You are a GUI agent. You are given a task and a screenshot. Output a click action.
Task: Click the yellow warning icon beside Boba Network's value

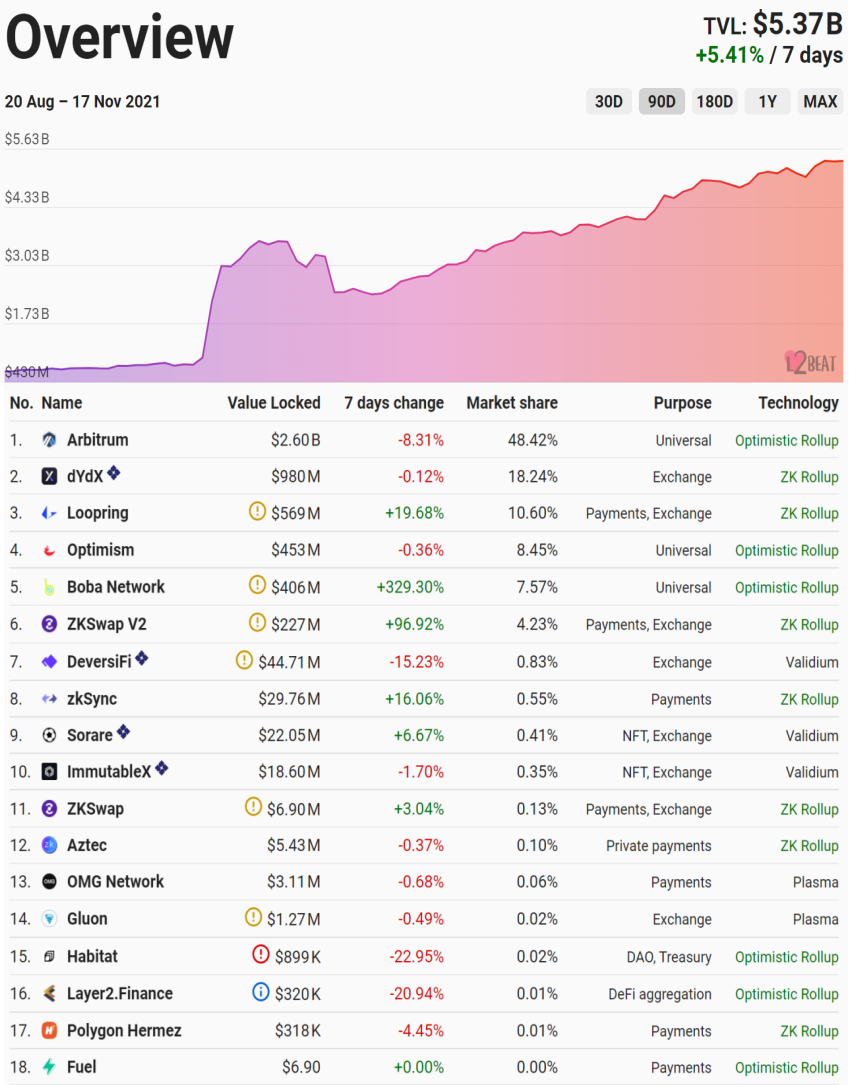(x=257, y=585)
